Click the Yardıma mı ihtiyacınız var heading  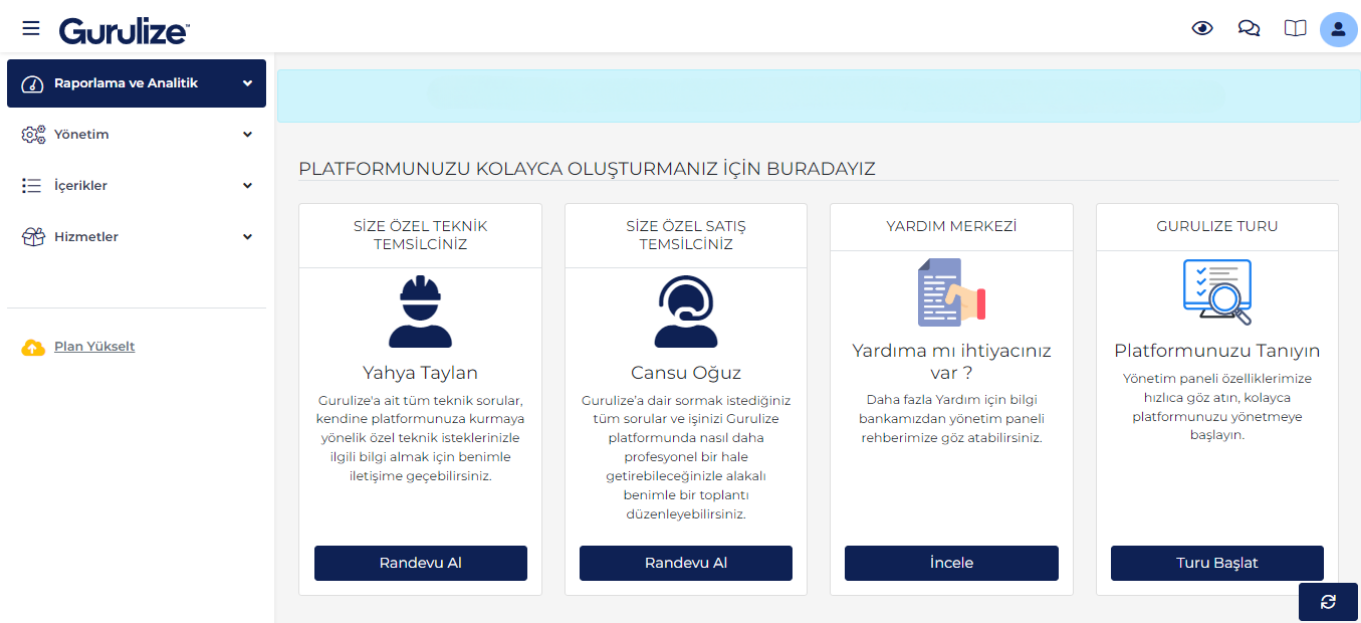pos(951,362)
